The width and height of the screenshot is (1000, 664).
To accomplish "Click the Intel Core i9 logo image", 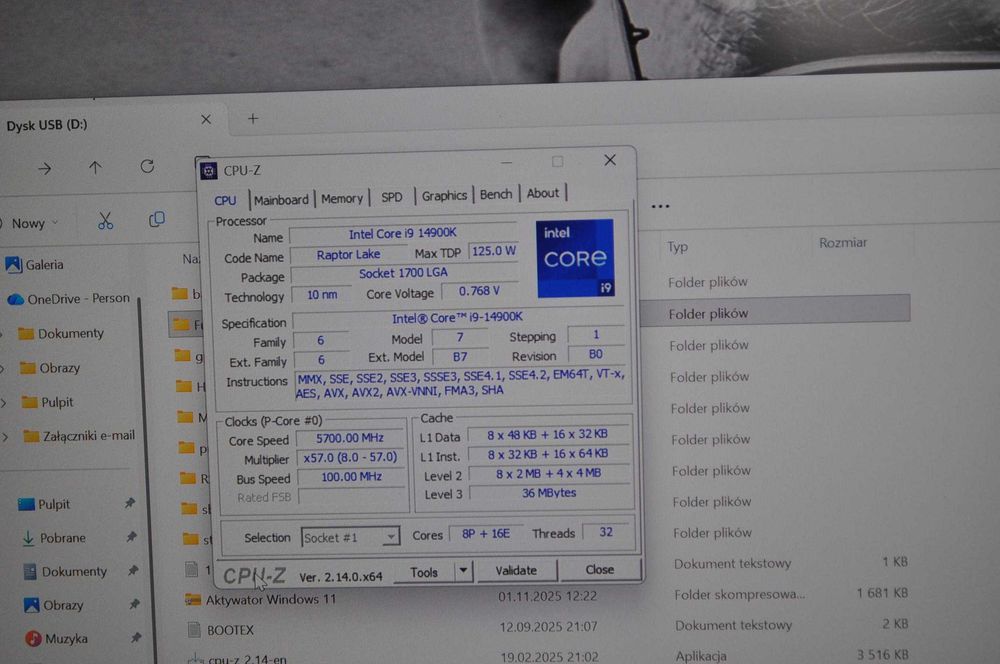I will 575,258.
